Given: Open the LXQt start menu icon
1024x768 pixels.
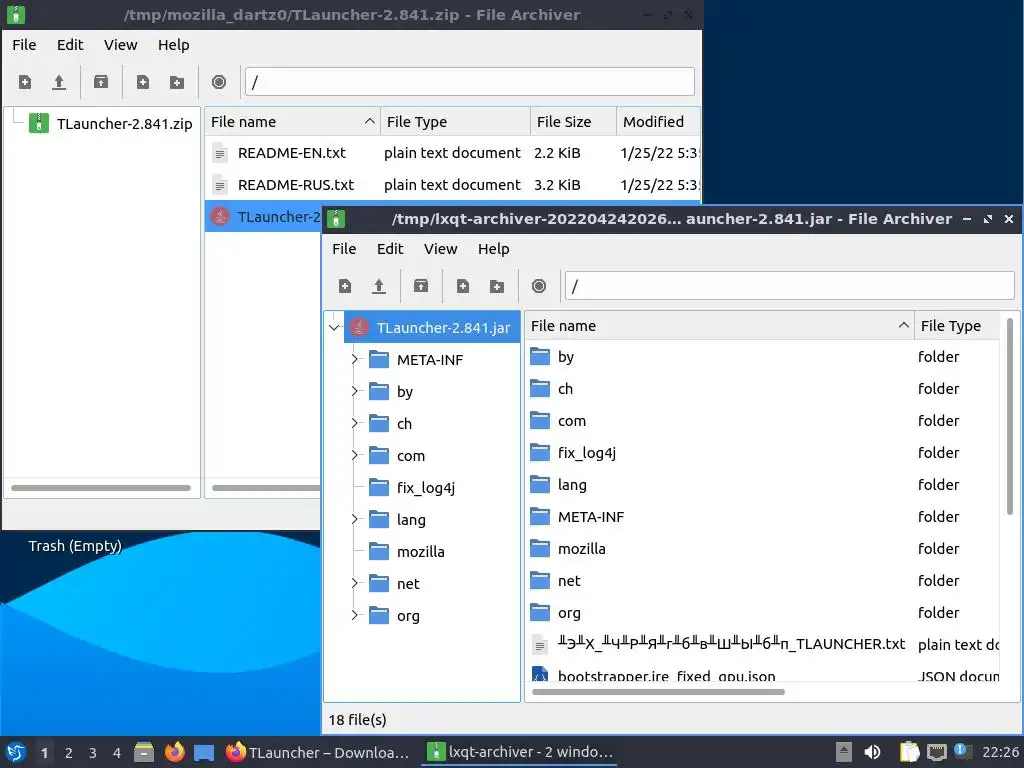Looking at the screenshot, I should 16,752.
